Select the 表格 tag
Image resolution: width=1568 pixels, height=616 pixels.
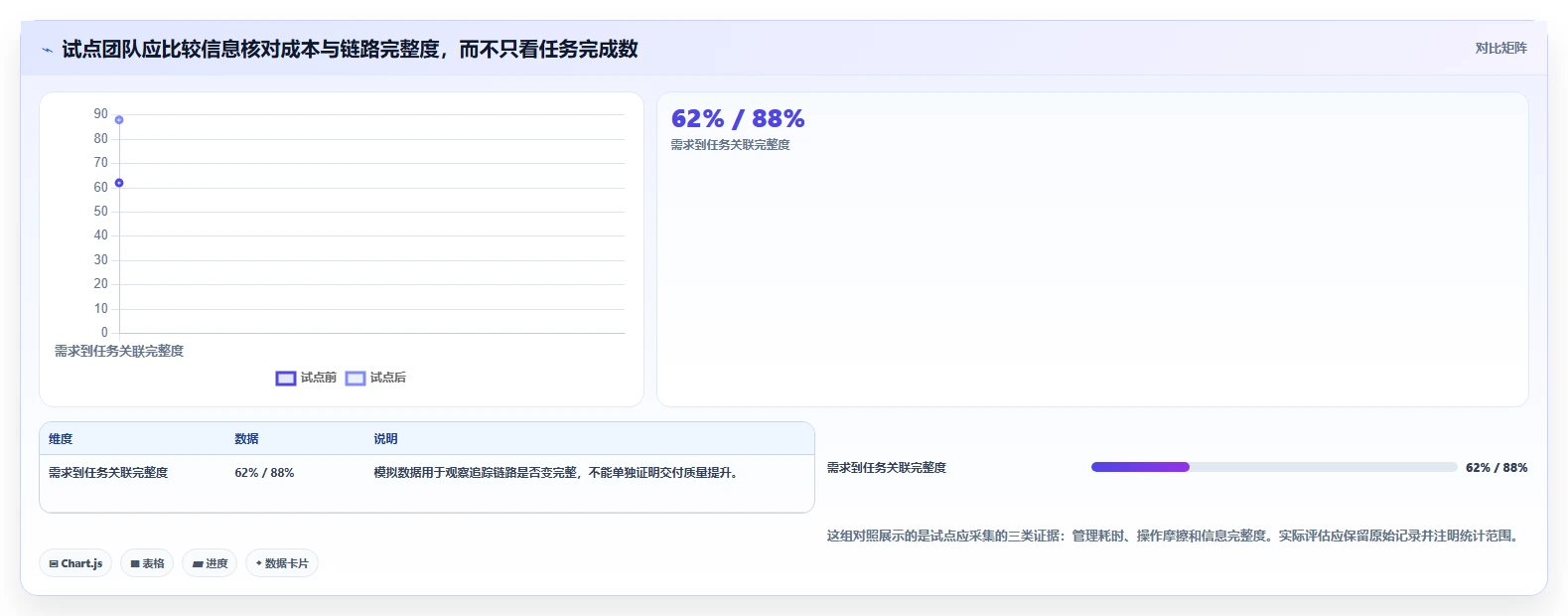[x=147, y=563]
